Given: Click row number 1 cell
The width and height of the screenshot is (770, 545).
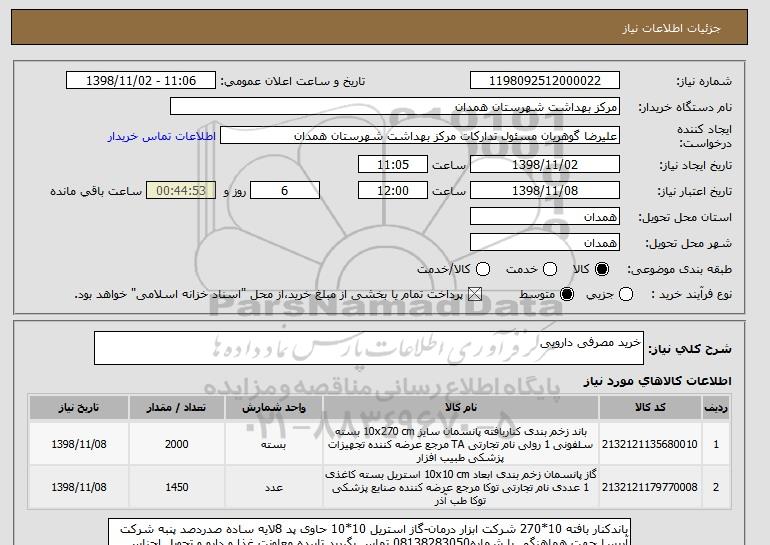Looking at the screenshot, I should [716, 444].
